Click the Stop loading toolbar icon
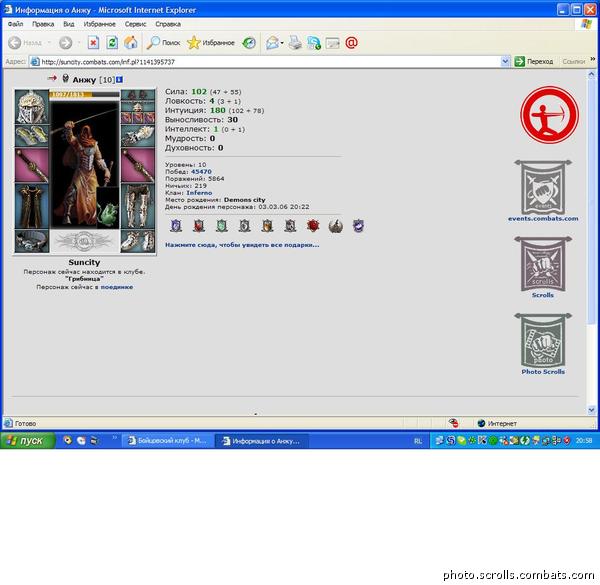 93,43
